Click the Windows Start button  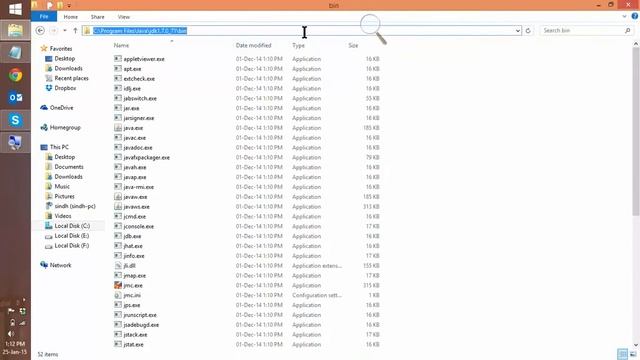click(x=15, y=9)
